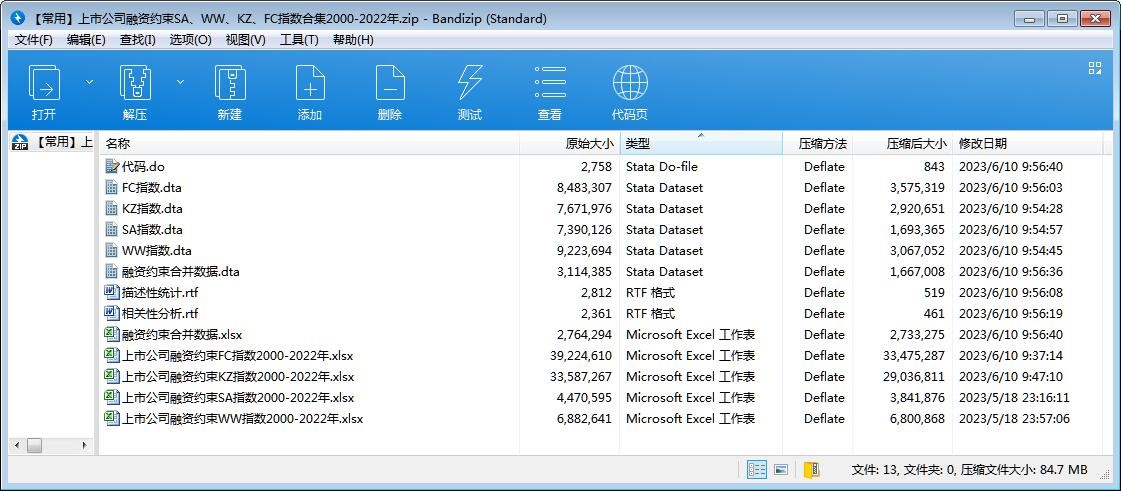Switch to thumbnail view in status bar
Viewport: 1121px width, 491px height.
point(781,469)
